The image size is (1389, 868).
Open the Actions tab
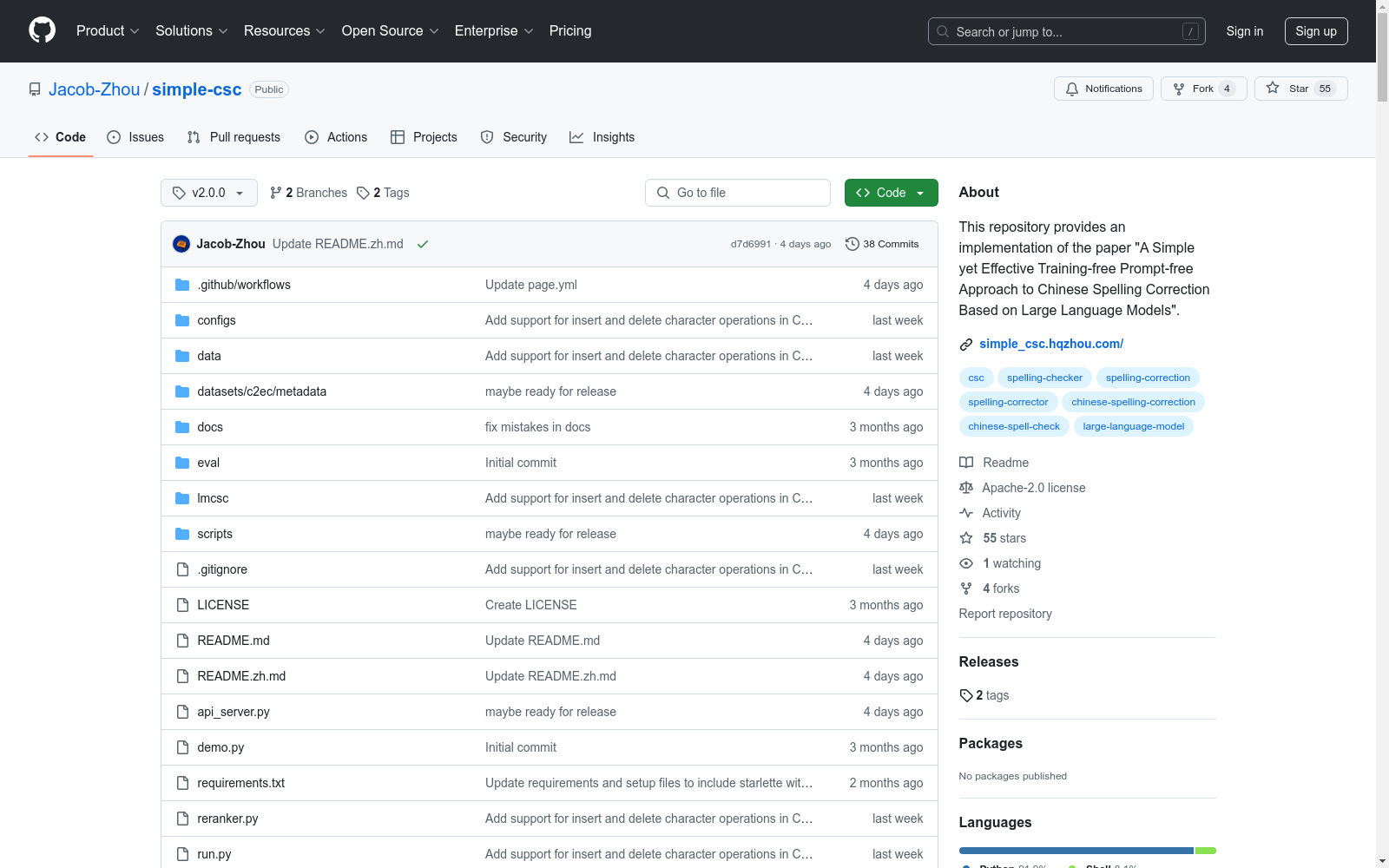coord(336,137)
